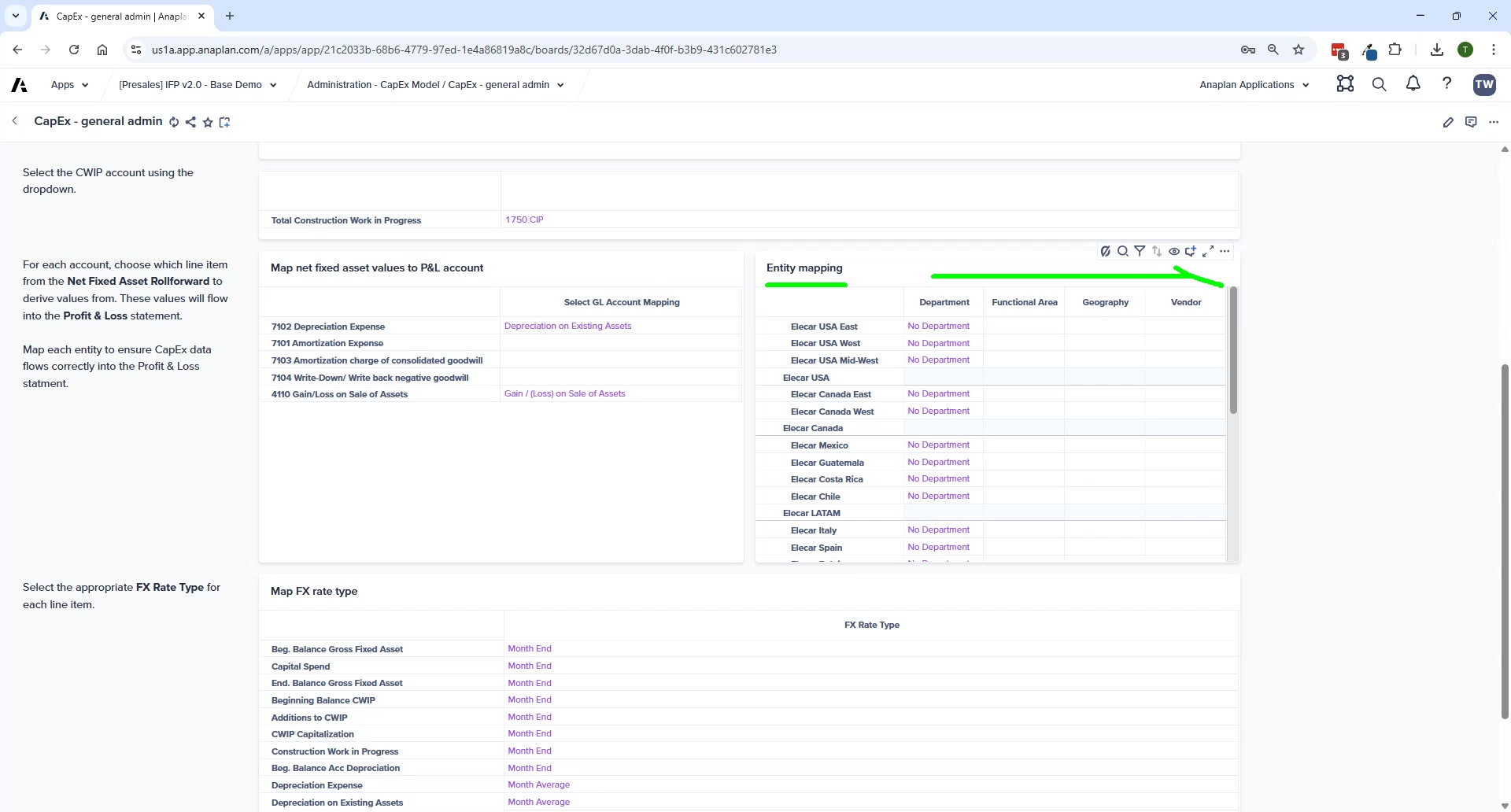Image resolution: width=1511 pixels, height=812 pixels.
Task: Click in the browser address bar
Action: click(472, 49)
